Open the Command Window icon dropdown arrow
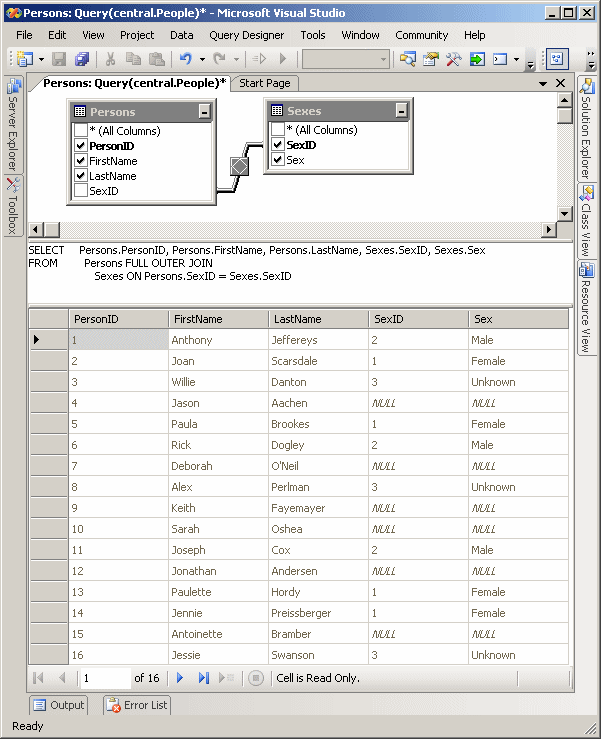 coord(517,59)
